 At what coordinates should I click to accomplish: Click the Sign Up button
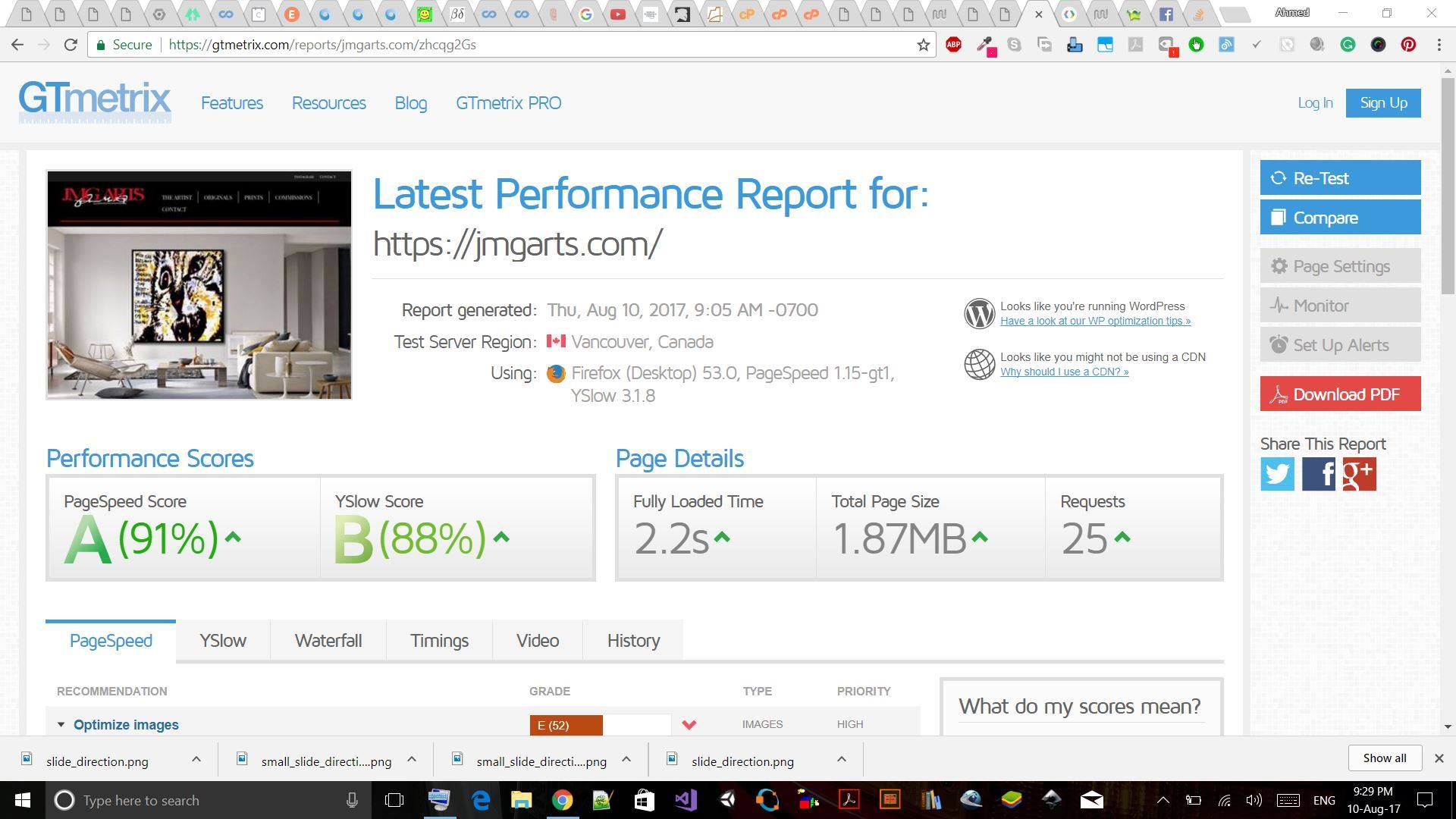click(1383, 103)
